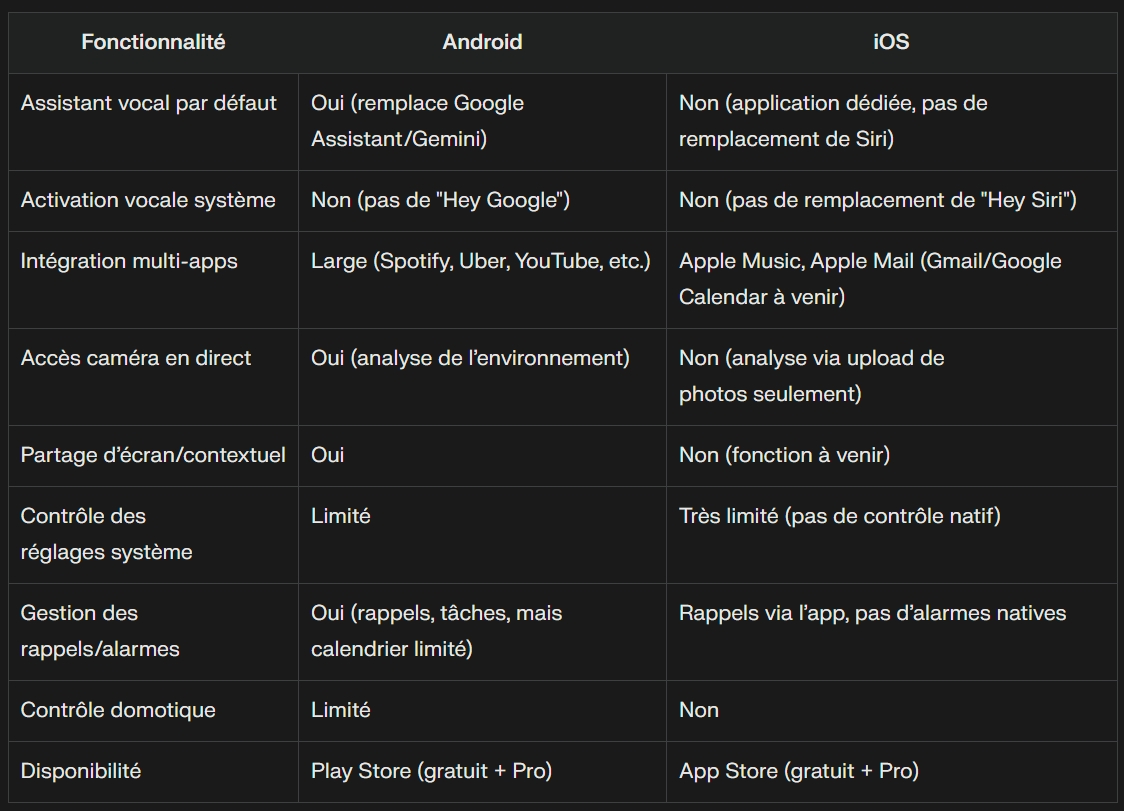Select the "Contrôle domotique" row label
This screenshot has width=1124, height=811.
pos(118,710)
